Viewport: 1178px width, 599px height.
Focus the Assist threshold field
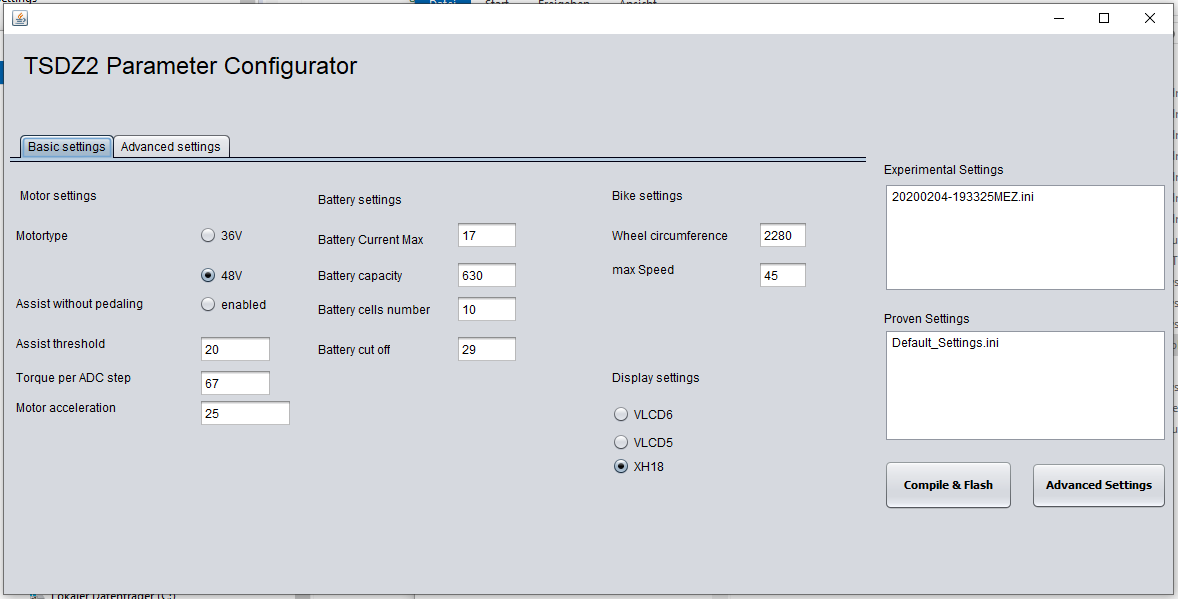tap(235, 349)
